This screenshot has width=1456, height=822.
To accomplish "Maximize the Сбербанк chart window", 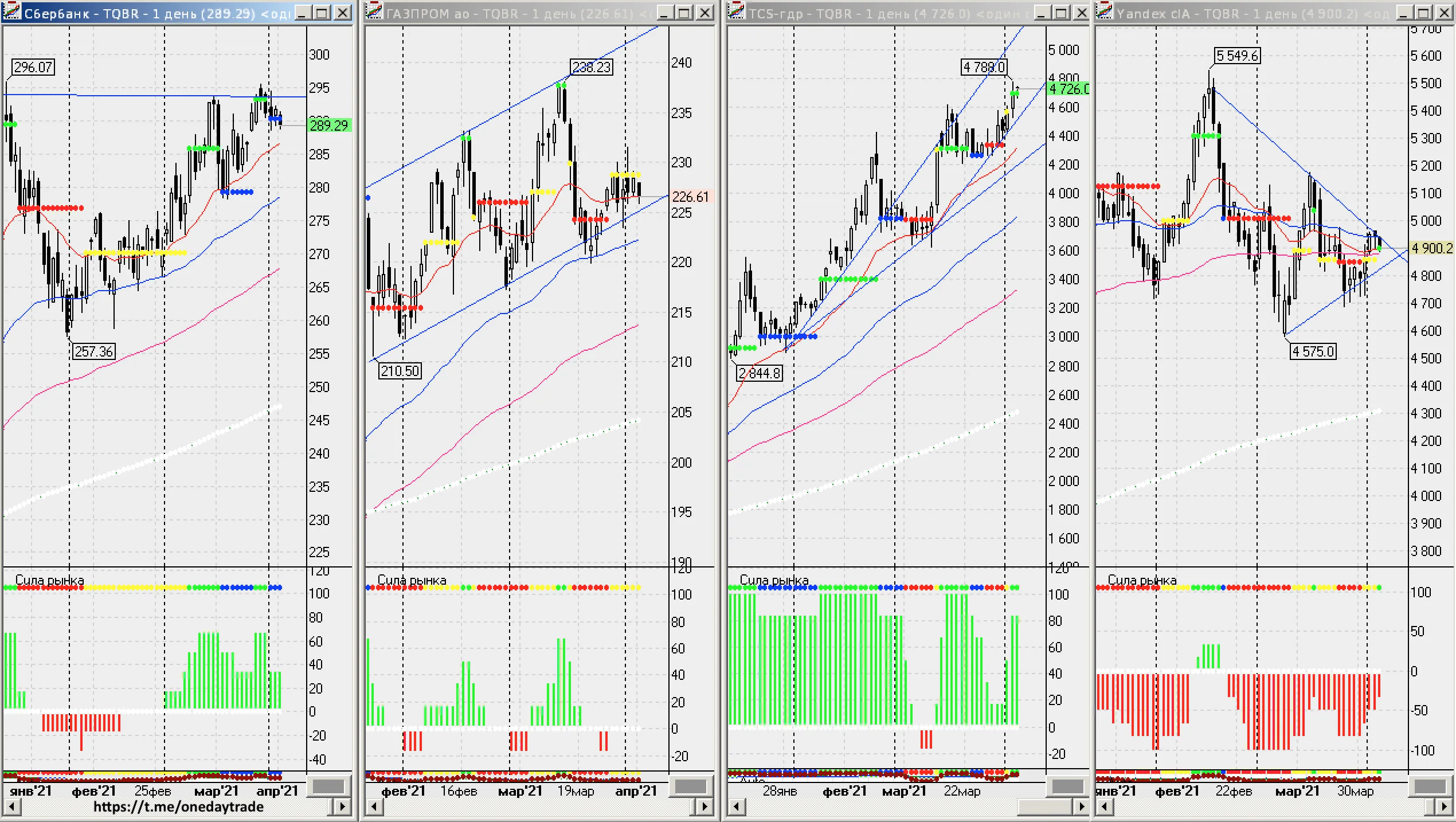I will tap(323, 12).
